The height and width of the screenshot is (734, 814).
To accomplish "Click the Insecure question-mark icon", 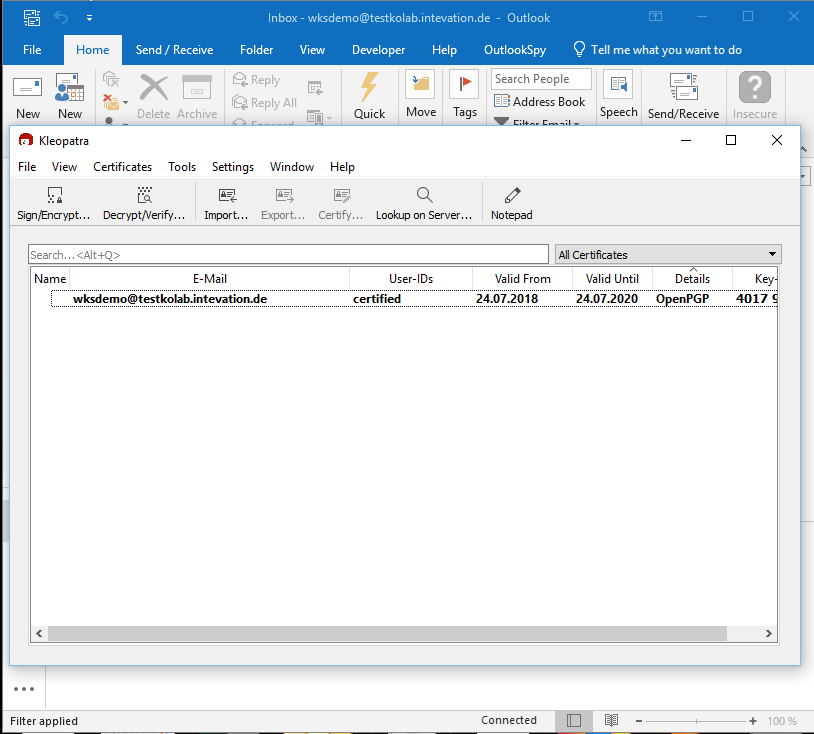I will click(755, 87).
